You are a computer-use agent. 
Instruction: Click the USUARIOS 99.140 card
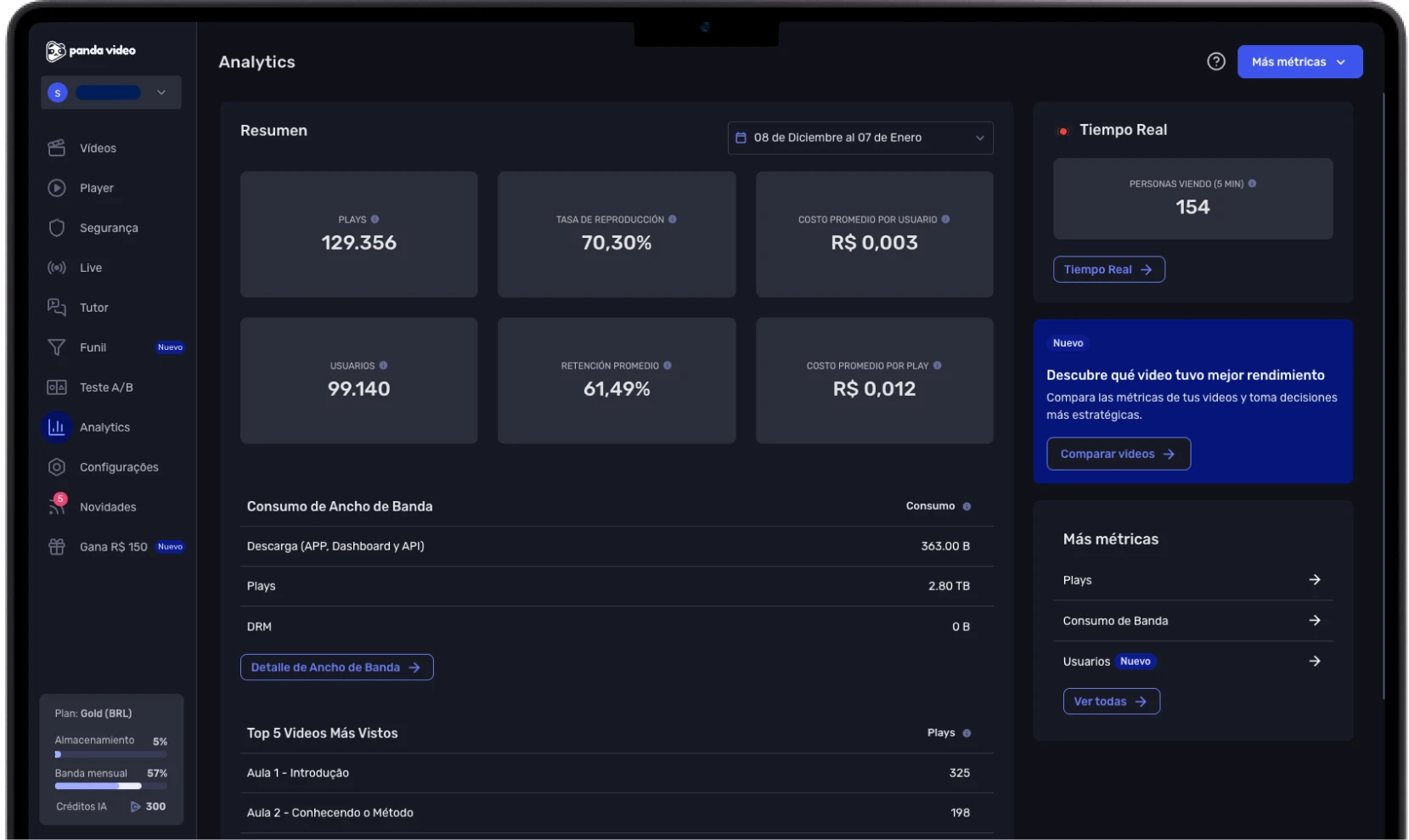(x=358, y=381)
